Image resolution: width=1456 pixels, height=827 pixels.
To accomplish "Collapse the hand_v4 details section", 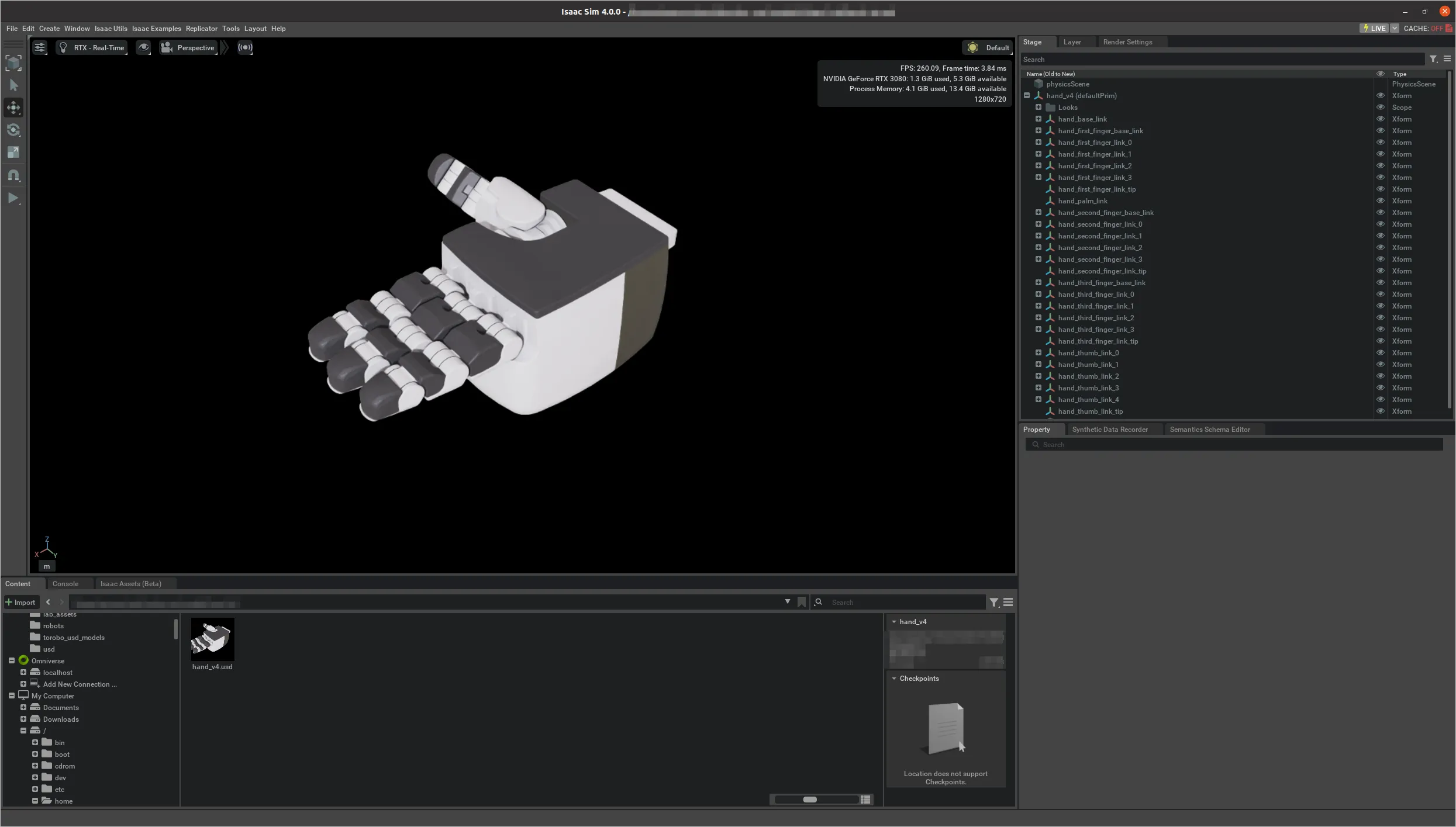I will (894, 622).
